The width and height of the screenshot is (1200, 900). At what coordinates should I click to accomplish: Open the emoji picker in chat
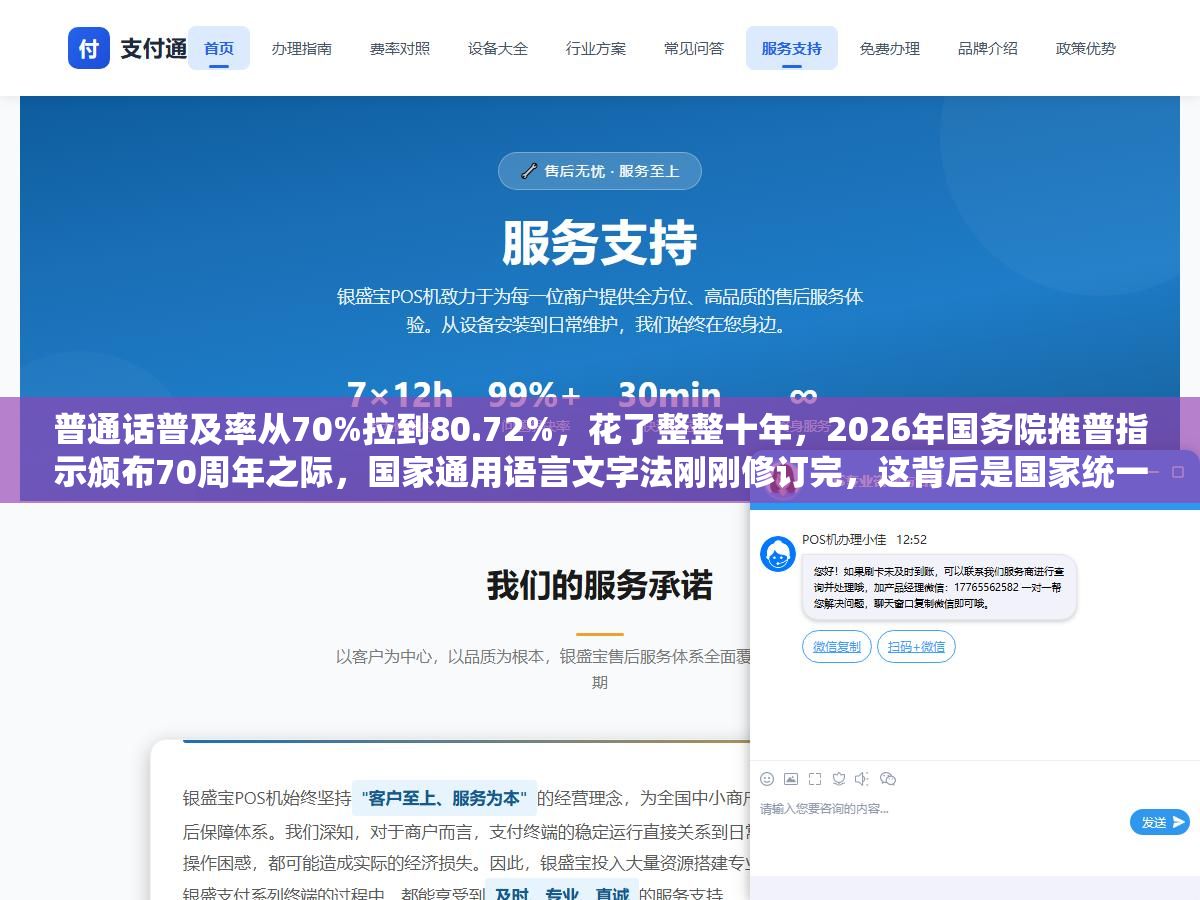(767, 778)
